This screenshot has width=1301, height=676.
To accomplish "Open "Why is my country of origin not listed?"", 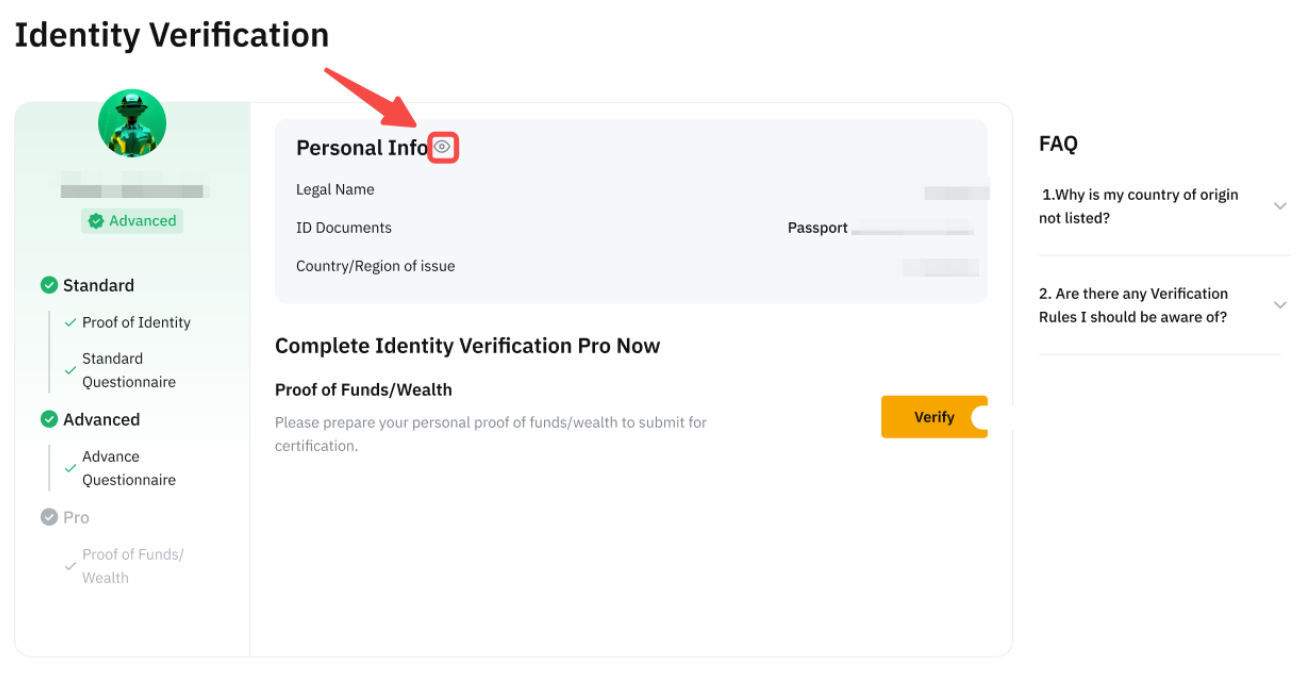I will click(x=1139, y=206).
